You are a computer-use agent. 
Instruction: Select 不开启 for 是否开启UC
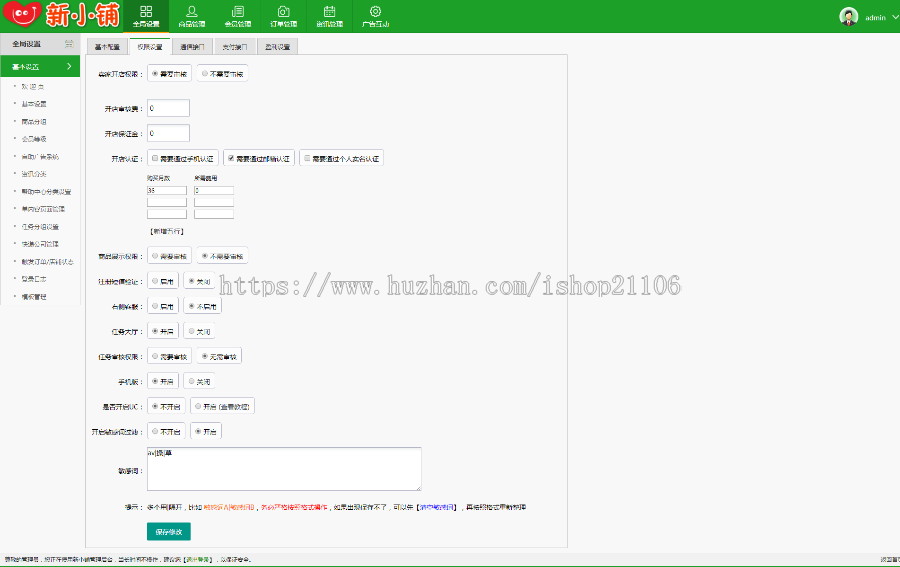(155, 406)
